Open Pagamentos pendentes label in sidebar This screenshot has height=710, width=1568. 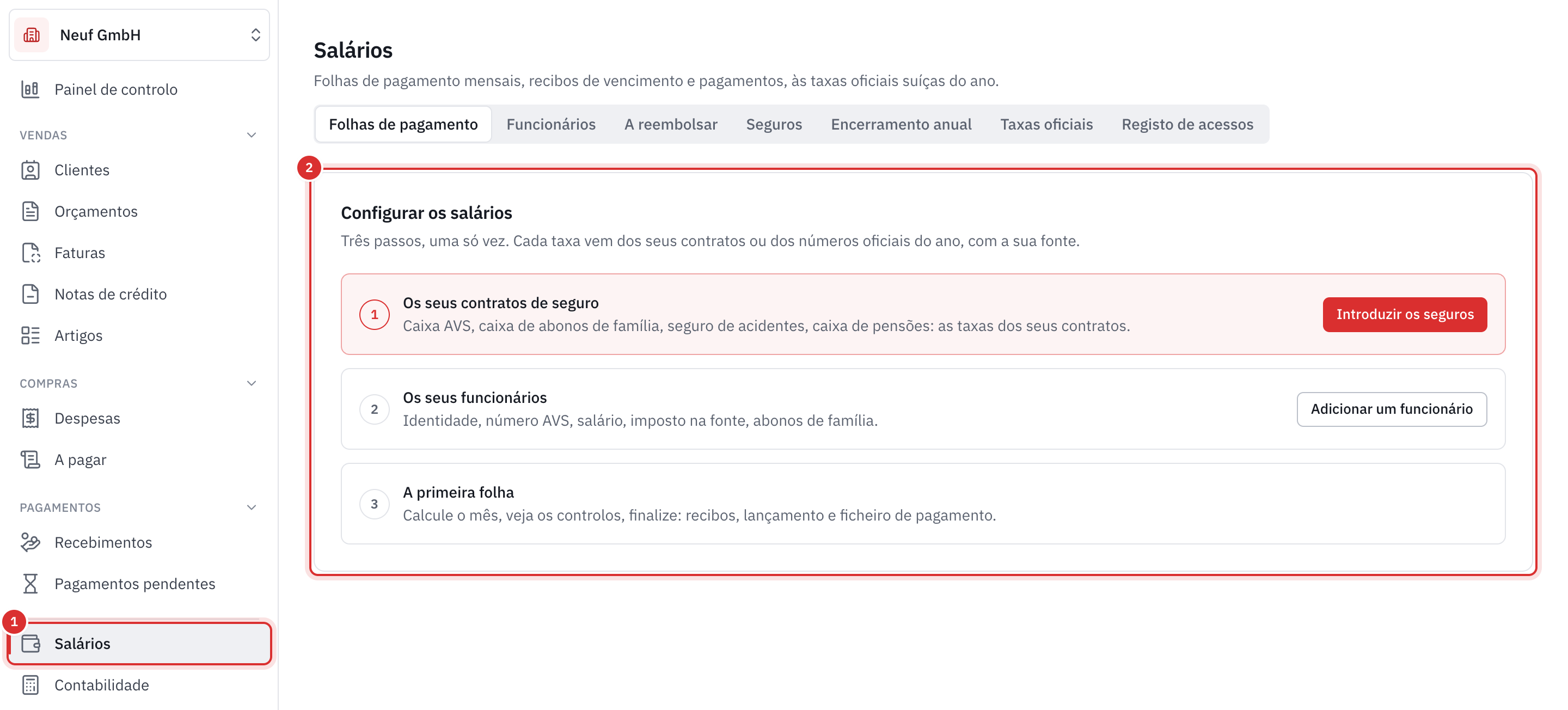point(135,584)
